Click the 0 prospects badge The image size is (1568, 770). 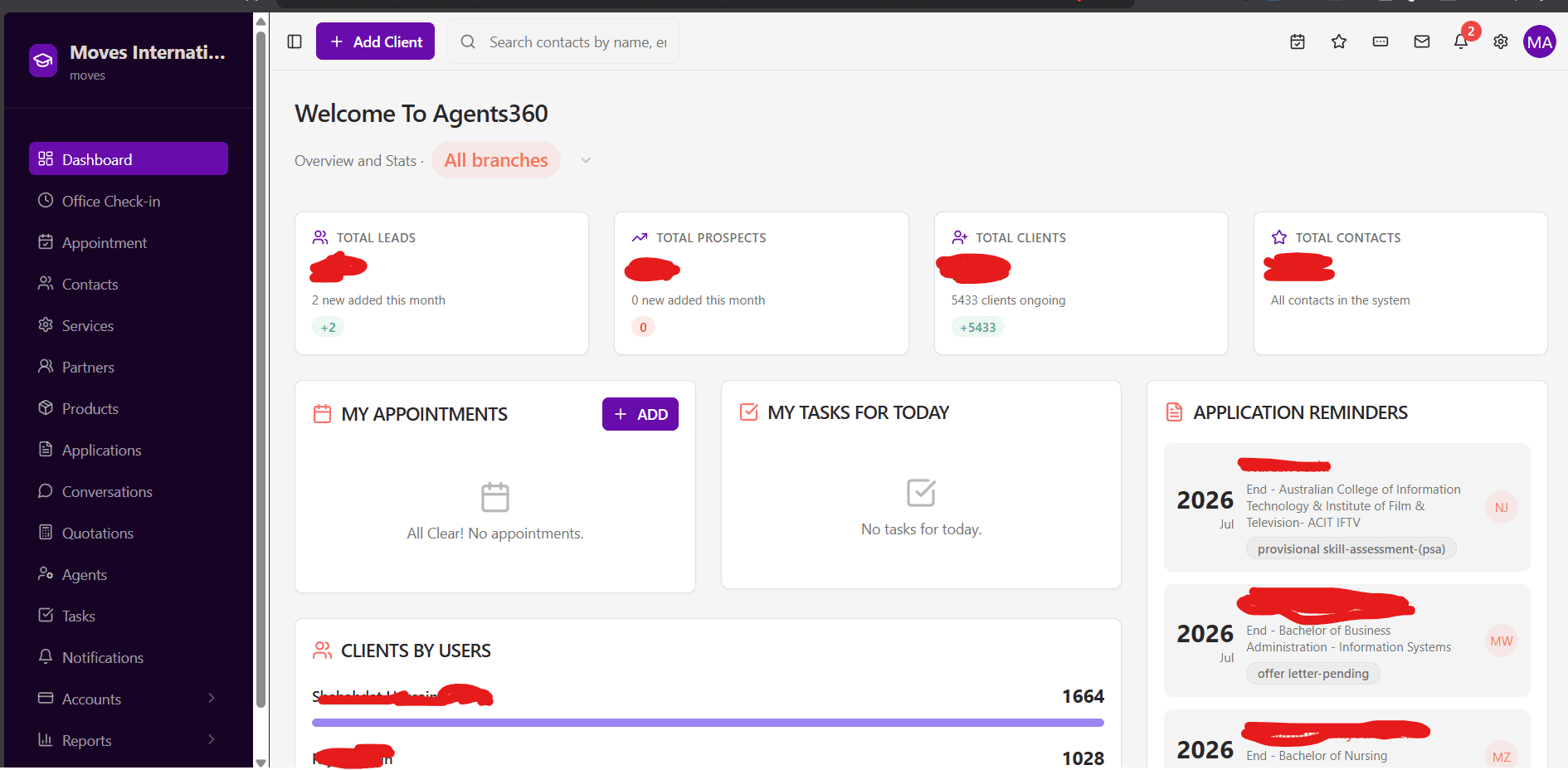coord(643,327)
